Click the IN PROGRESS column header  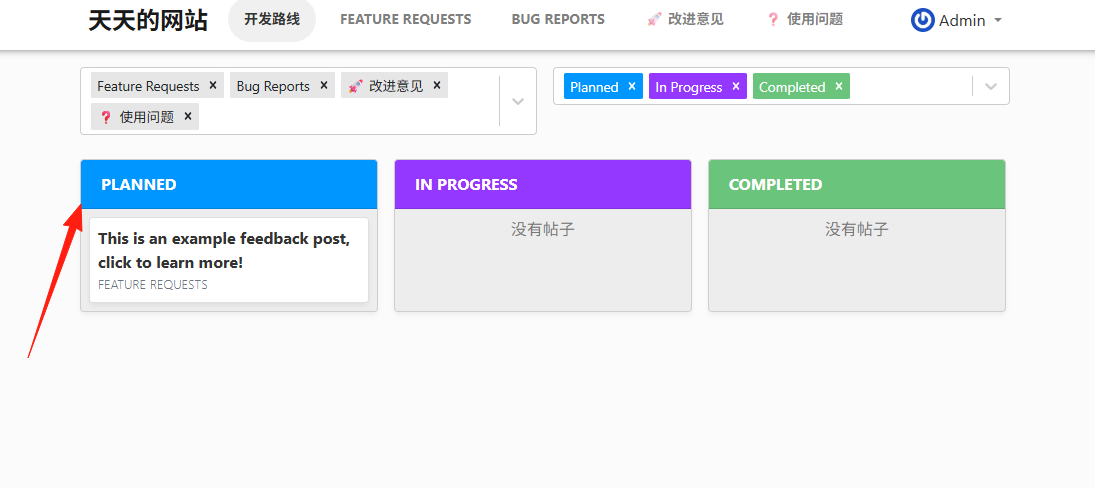click(x=543, y=184)
